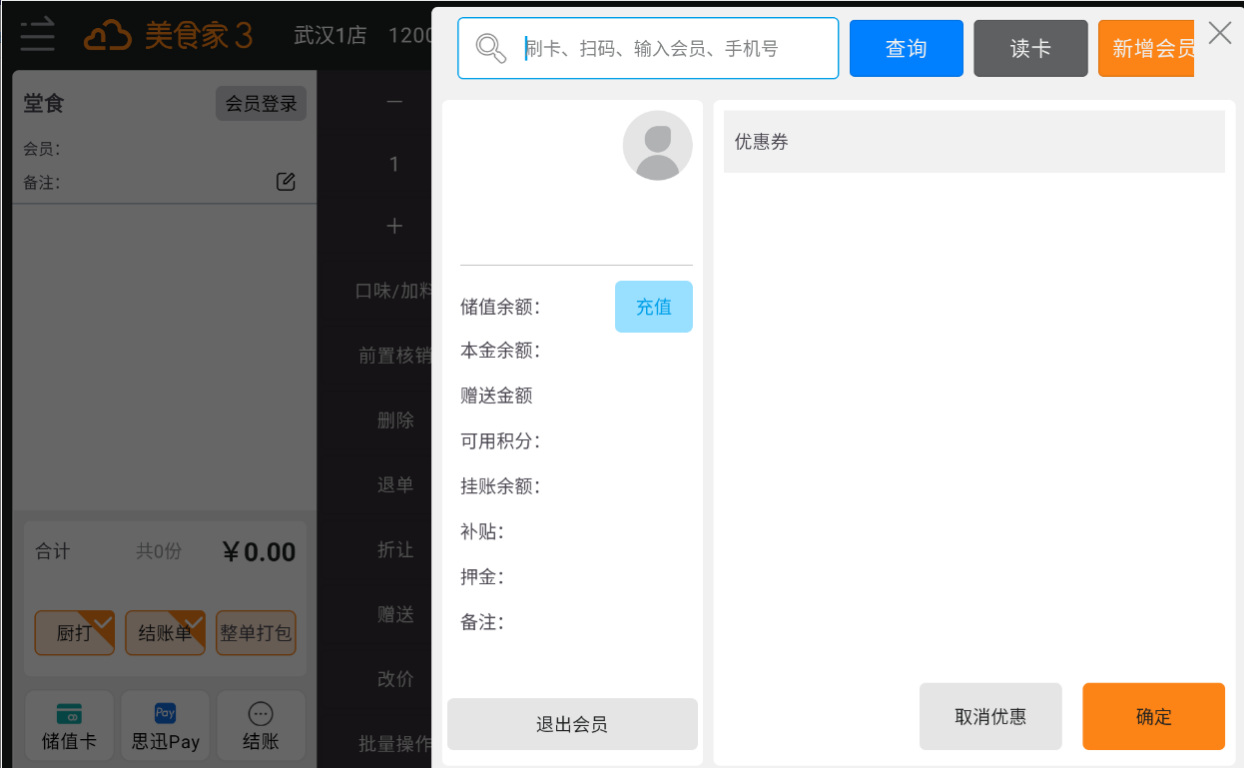
Task: Click the 结账 checkout icon
Action: pyautogui.click(x=260, y=726)
